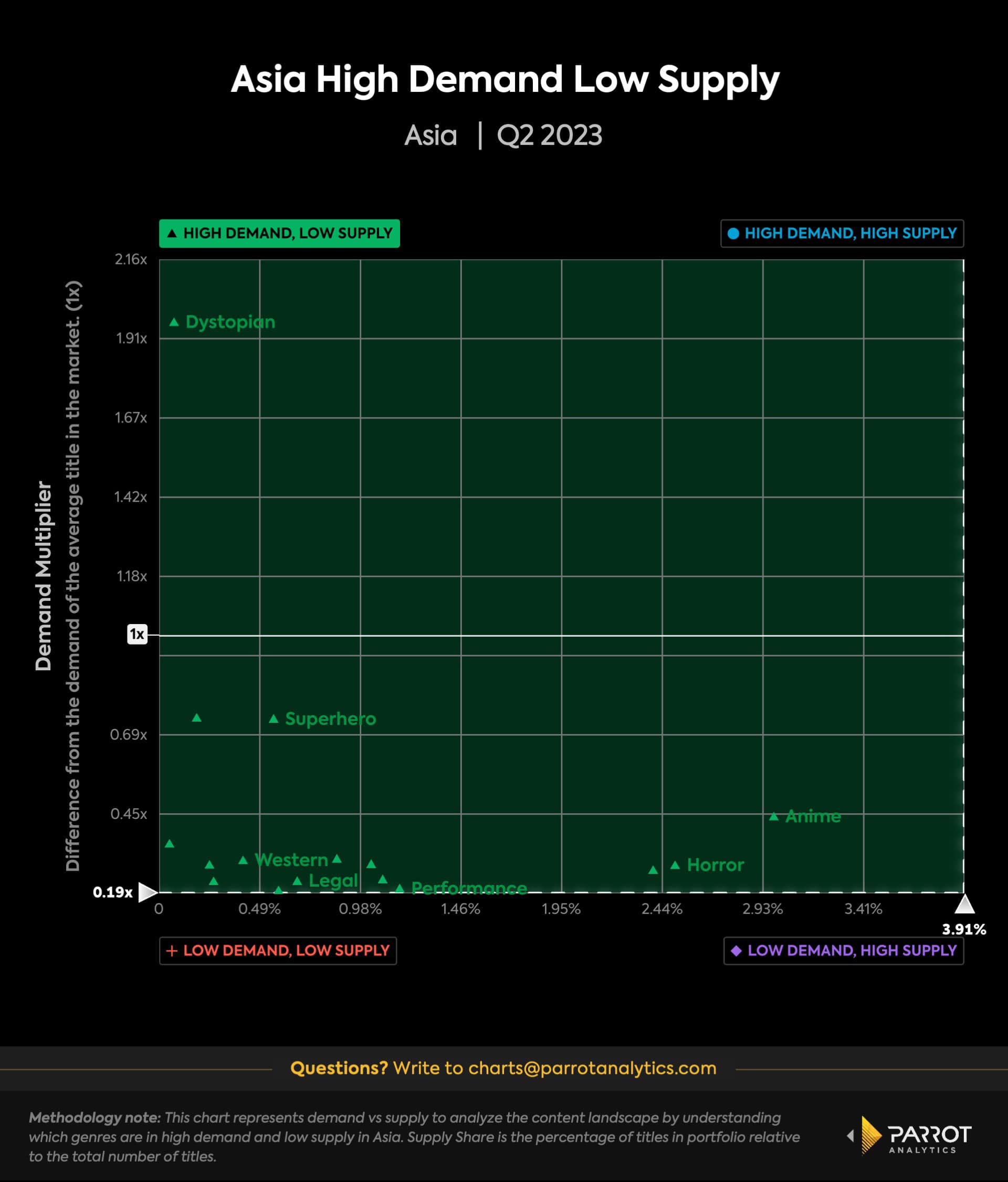Select the High Demand, High Supply quadrant button
Image resolution: width=1008 pixels, height=1182 pixels.
pyautogui.click(x=842, y=234)
